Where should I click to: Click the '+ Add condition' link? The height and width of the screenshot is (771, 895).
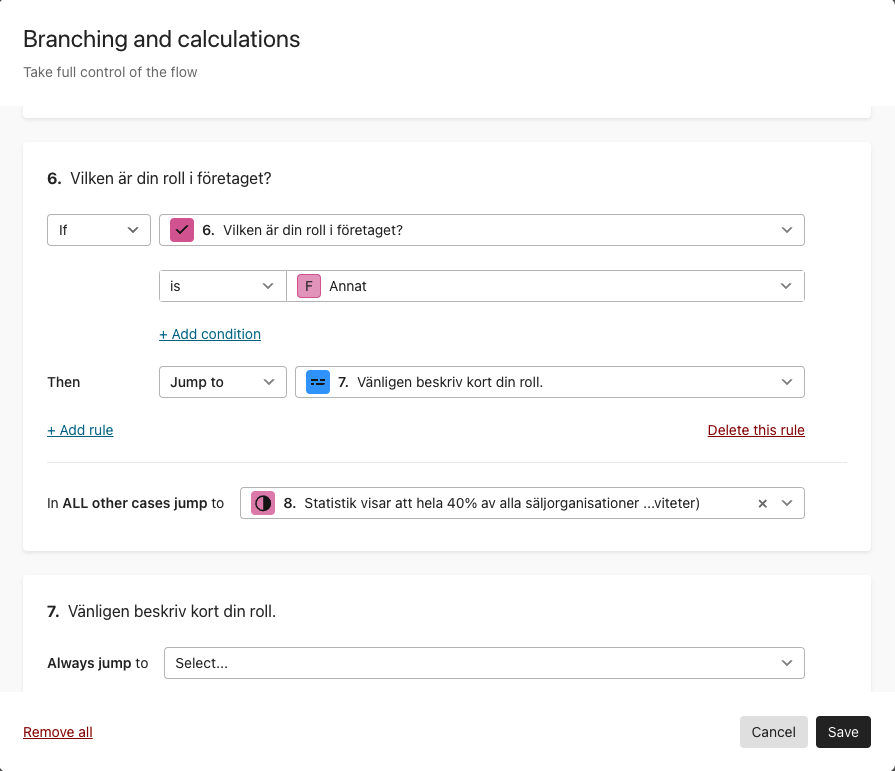(x=210, y=334)
